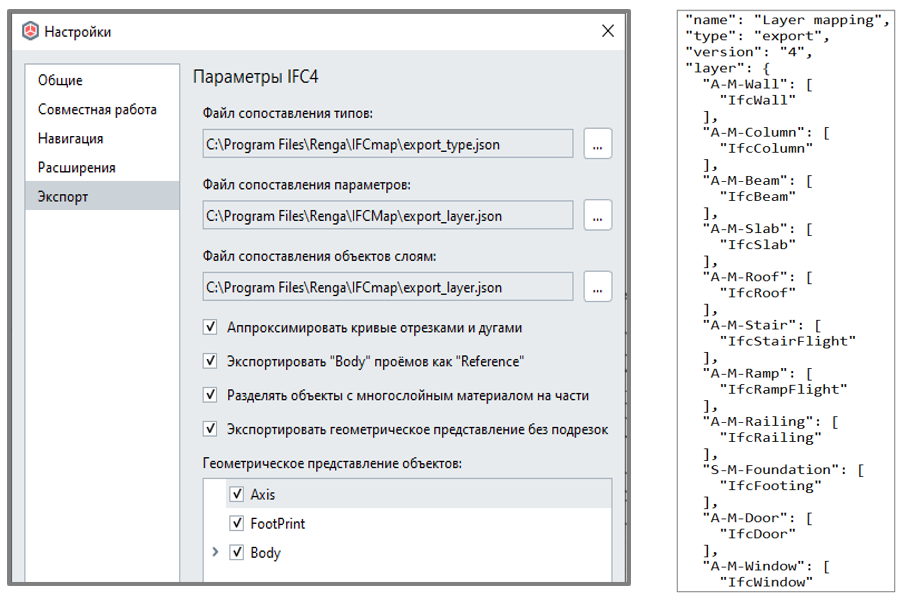Expand the Body tree item
Screen dimensions: 903x598
click(215, 552)
